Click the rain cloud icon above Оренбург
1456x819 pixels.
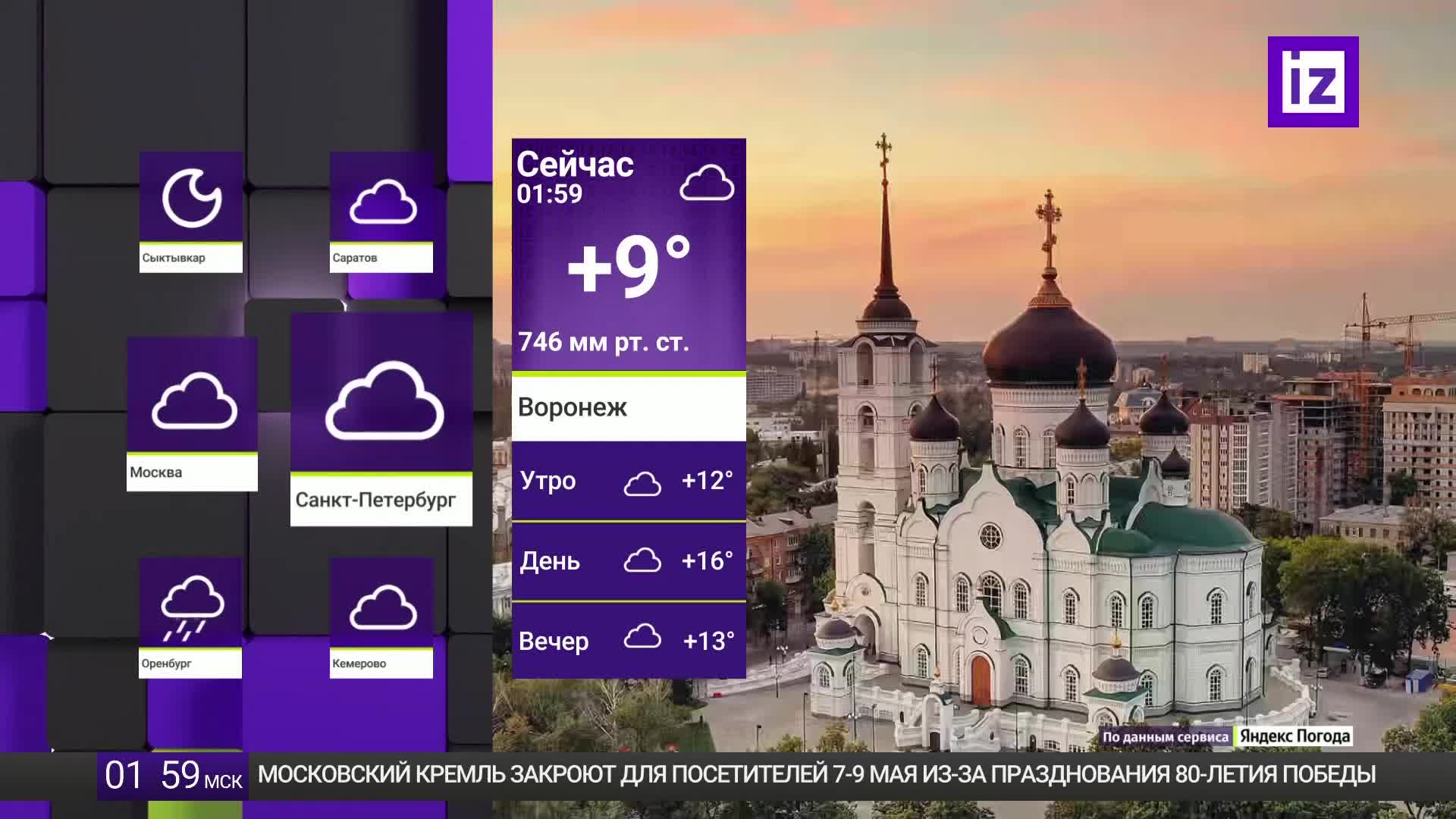pyautogui.click(x=193, y=607)
